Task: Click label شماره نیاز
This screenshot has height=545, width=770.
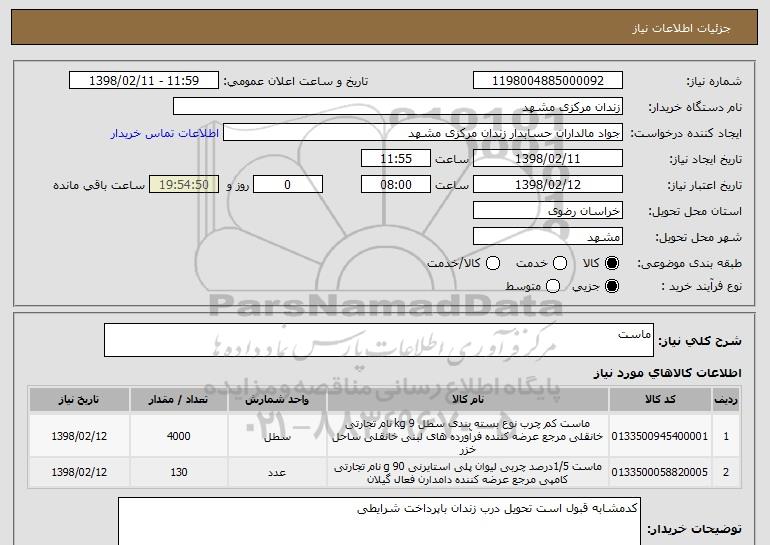Action: (714, 81)
